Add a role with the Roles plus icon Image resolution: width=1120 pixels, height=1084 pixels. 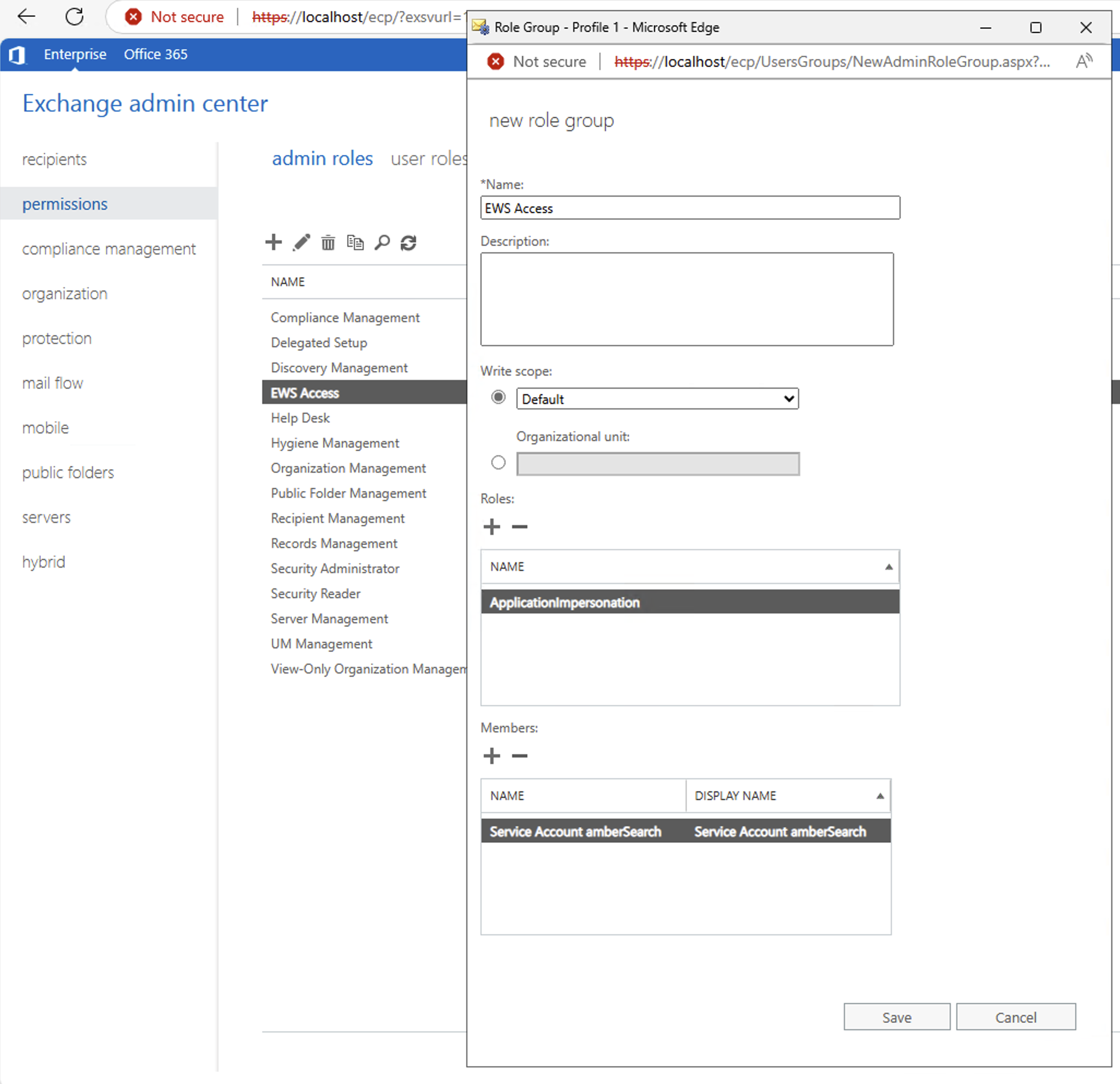(x=491, y=526)
